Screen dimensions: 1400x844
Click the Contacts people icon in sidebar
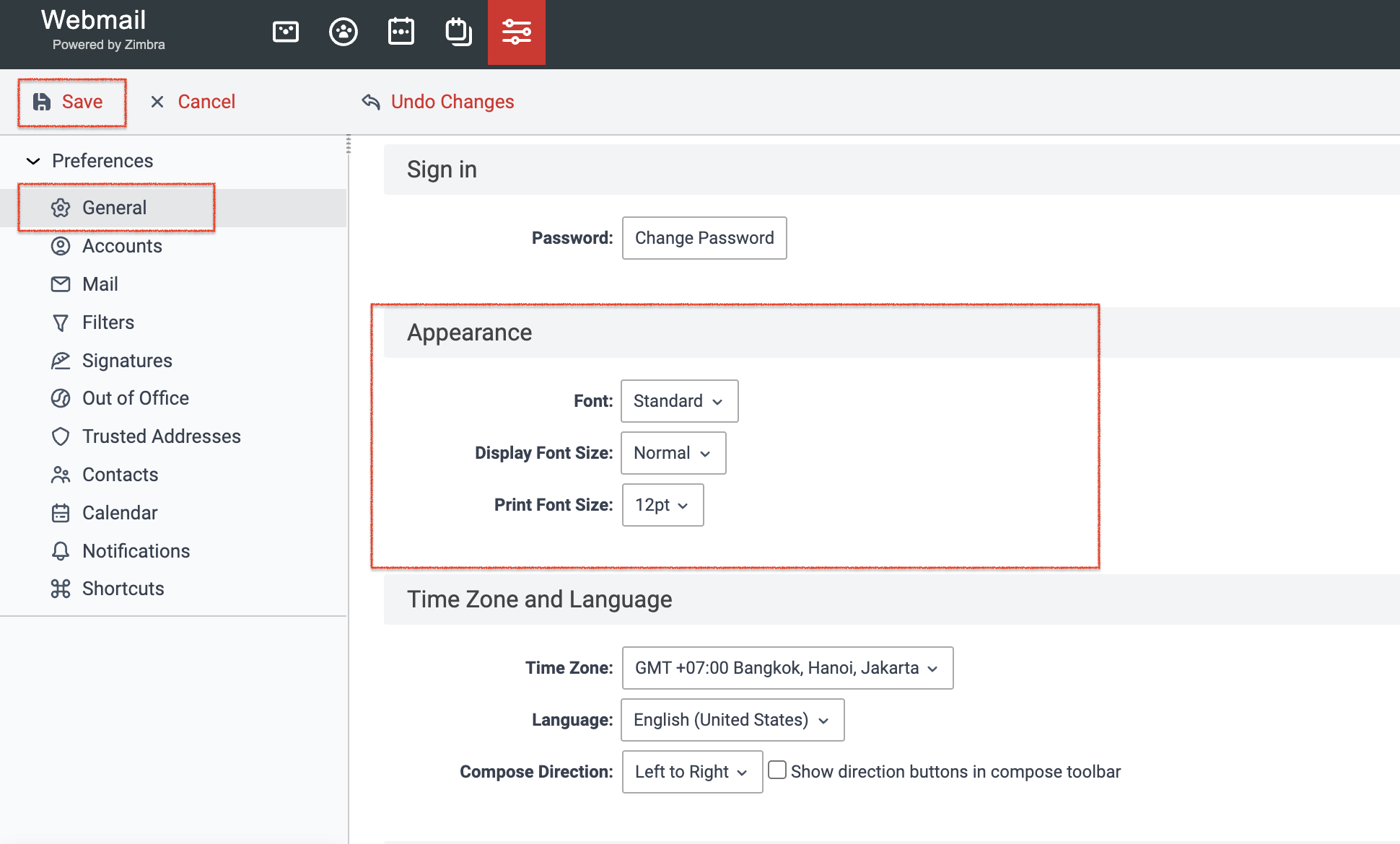click(61, 475)
